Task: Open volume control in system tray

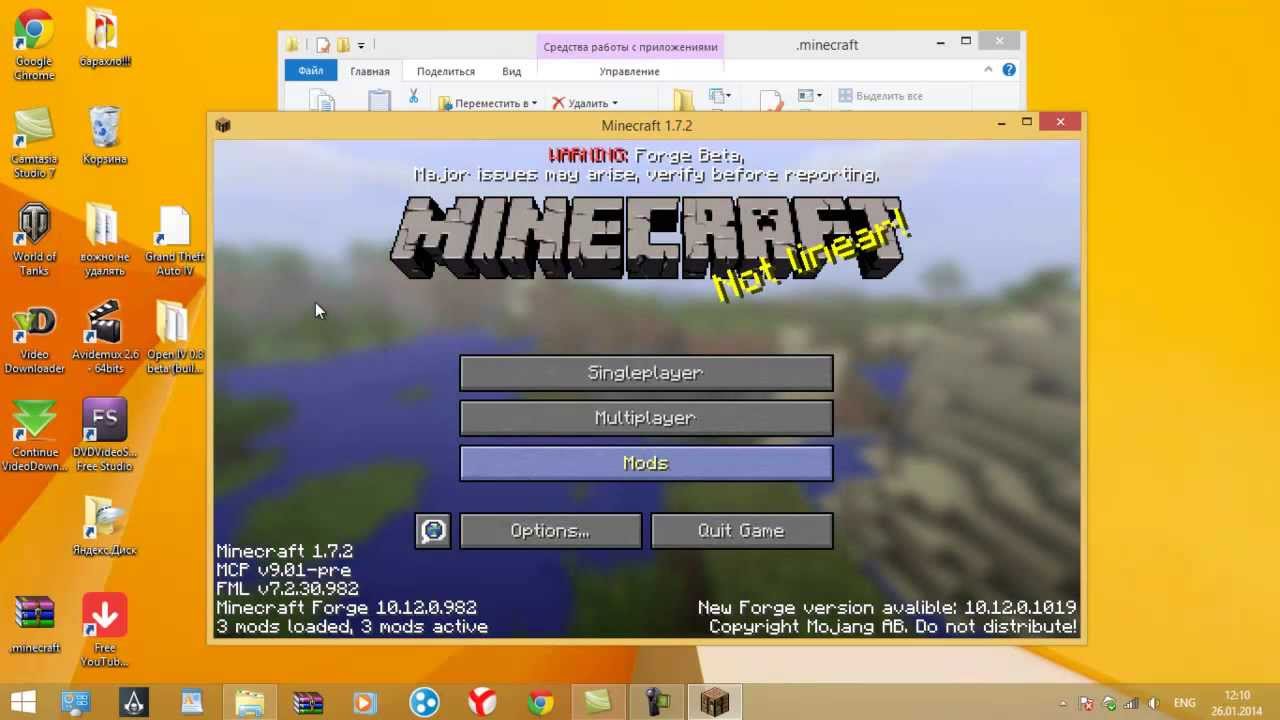Action: (1154, 703)
